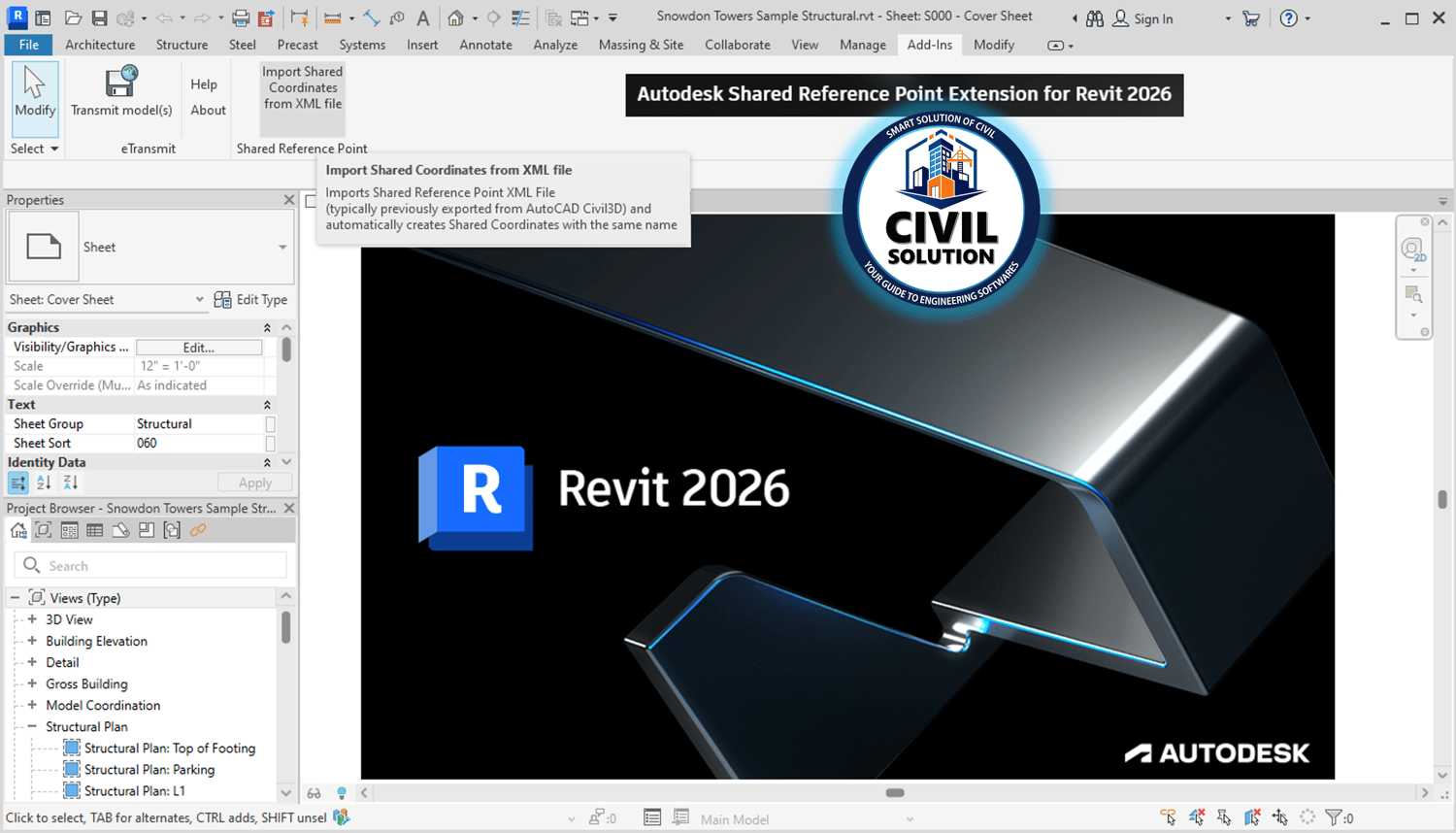
Task: Collapse the Text properties section
Action: pos(267,405)
